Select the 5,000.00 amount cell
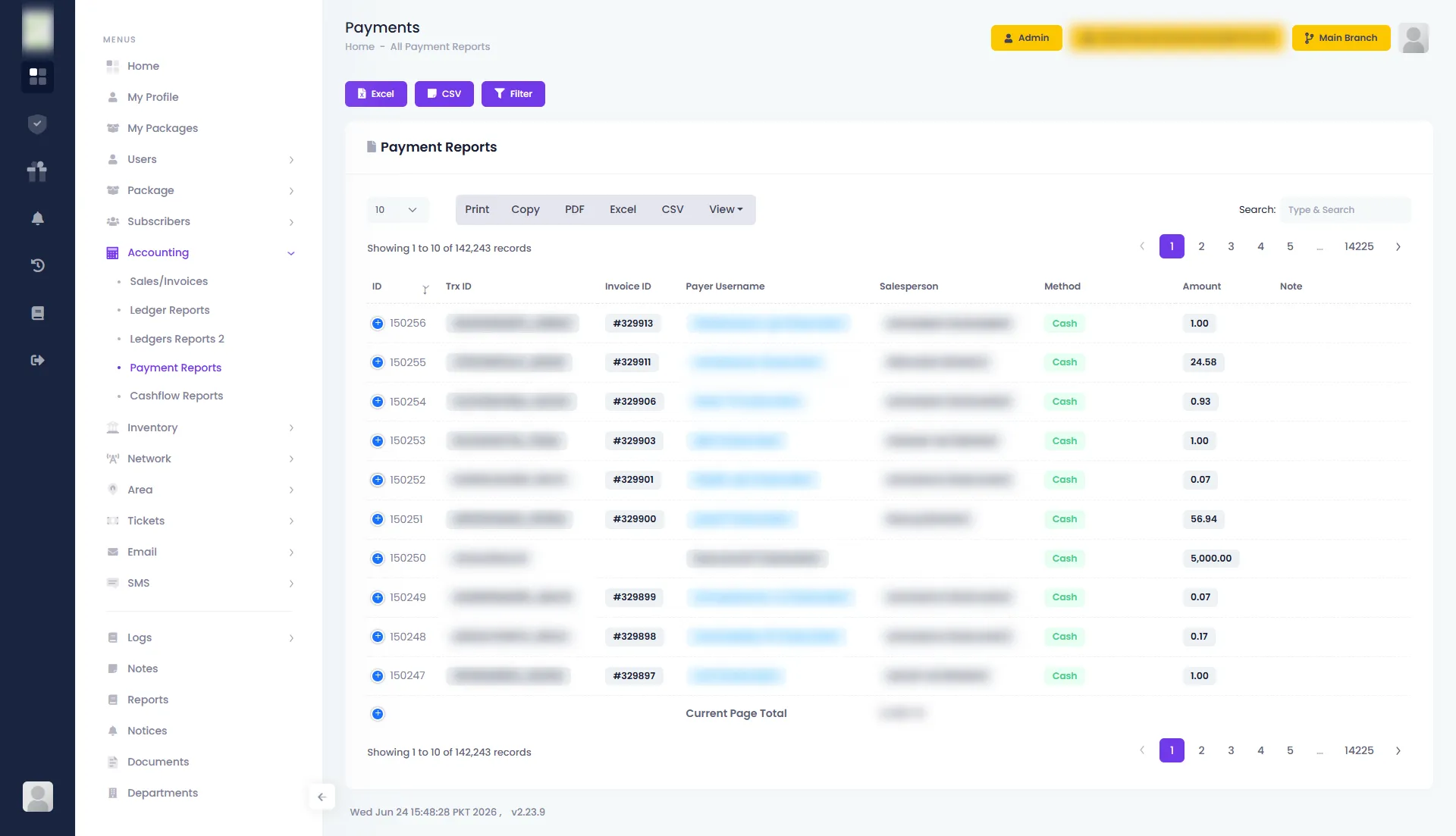 [1210, 559]
